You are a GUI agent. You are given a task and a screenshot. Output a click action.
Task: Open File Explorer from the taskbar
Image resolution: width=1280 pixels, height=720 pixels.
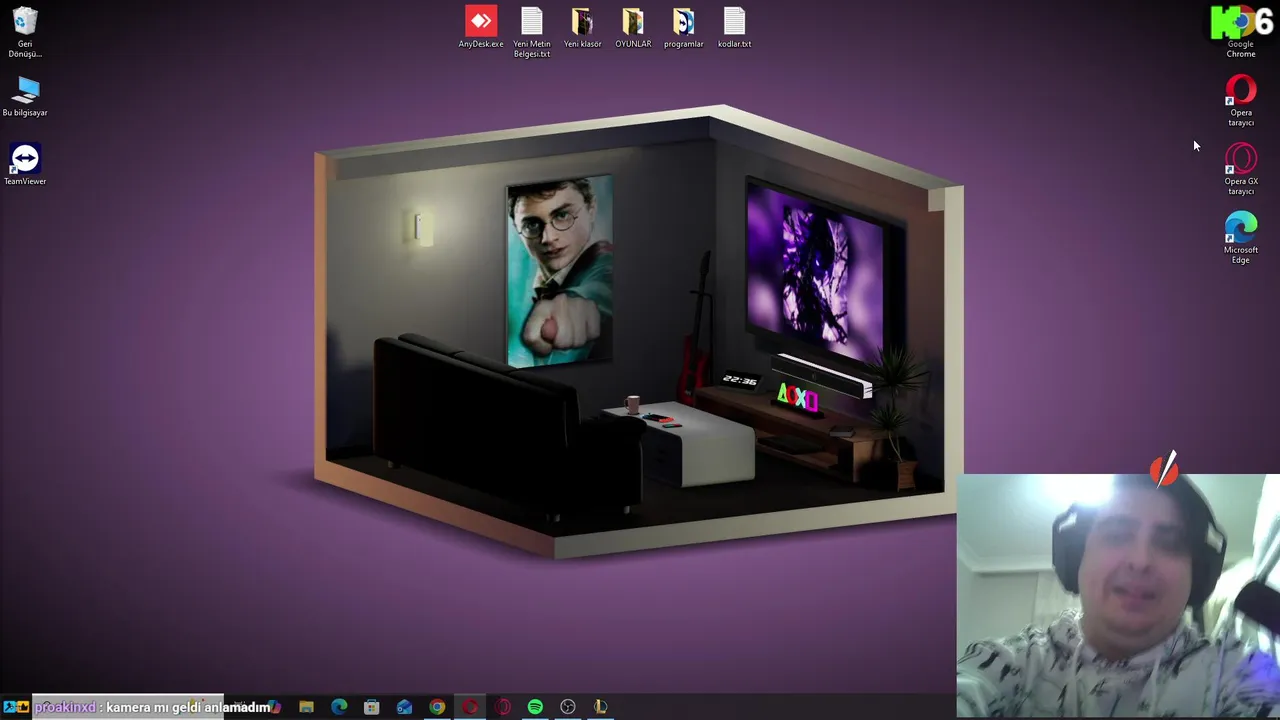pos(306,707)
